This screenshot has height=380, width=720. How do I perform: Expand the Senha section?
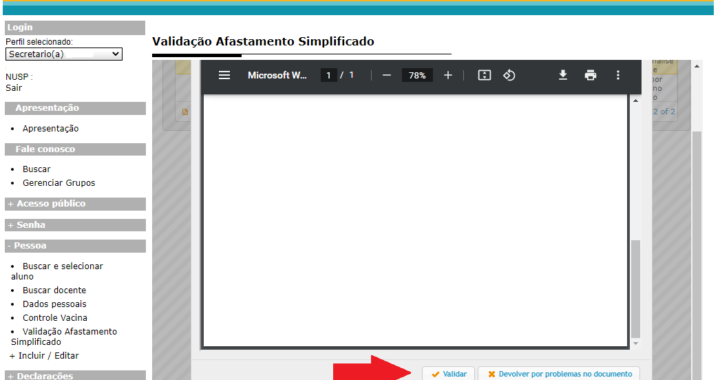(75, 225)
